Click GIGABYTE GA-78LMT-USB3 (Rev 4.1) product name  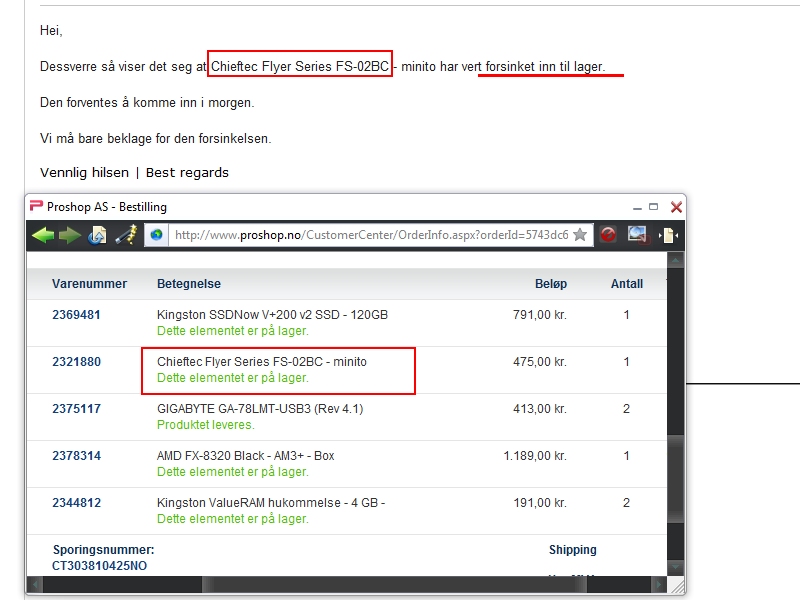(x=260, y=409)
